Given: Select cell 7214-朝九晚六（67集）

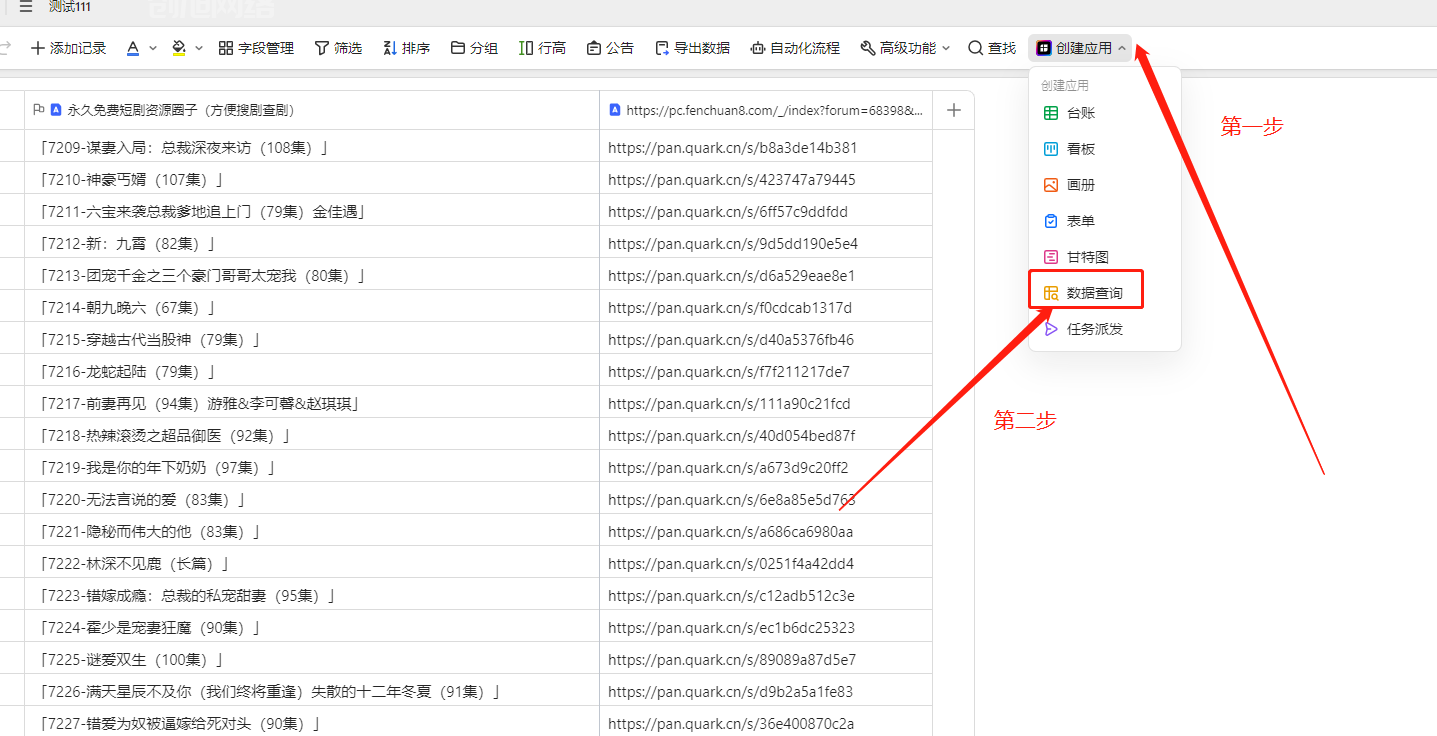Looking at the screenshot, I should pyautogui.click(x=312, y=308).
